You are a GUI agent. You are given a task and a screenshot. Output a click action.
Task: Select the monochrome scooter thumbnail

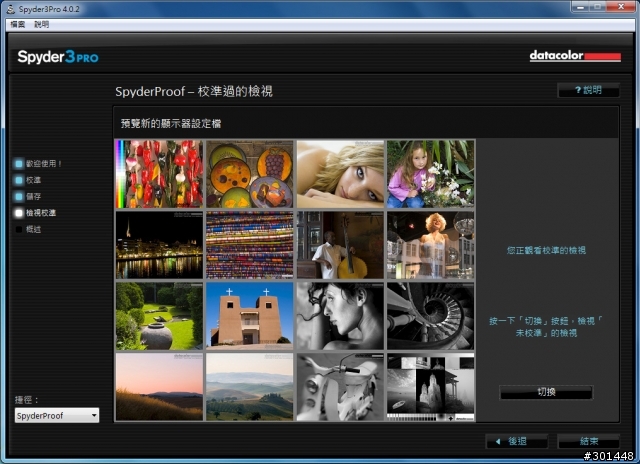[x=340, y=387]
